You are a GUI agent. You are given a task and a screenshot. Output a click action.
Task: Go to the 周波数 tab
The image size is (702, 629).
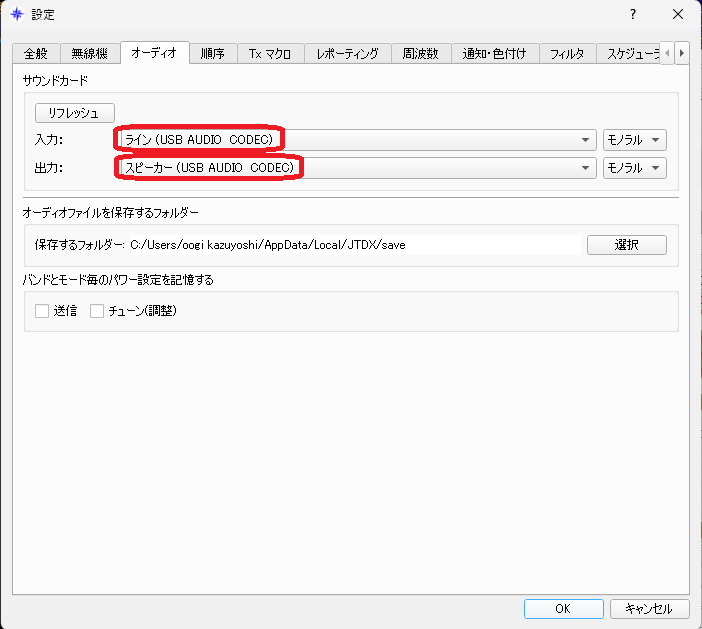point(421,54)
